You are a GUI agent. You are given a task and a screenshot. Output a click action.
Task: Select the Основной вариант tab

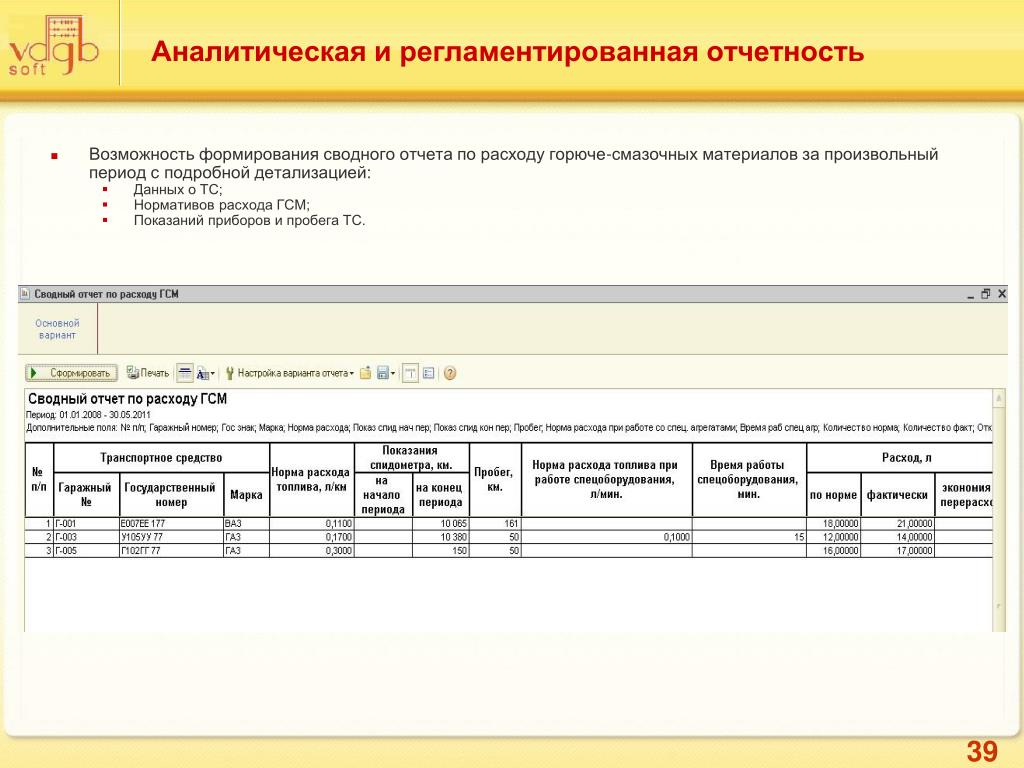coord(57,328)
